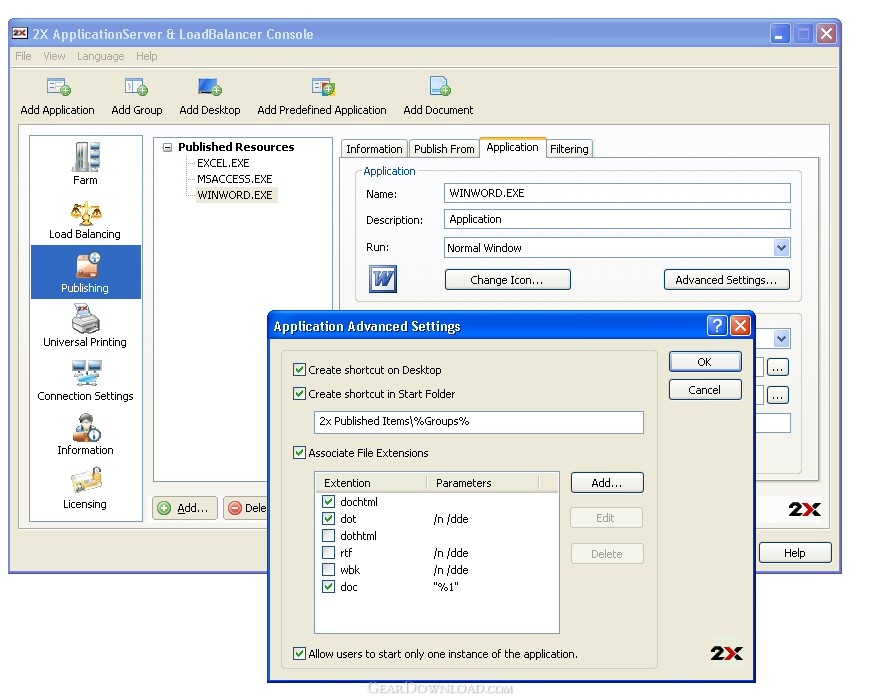This screenshot has height=696, width=881.
Task: Click the upper browse ellipsis button
Action: [778, 367]
